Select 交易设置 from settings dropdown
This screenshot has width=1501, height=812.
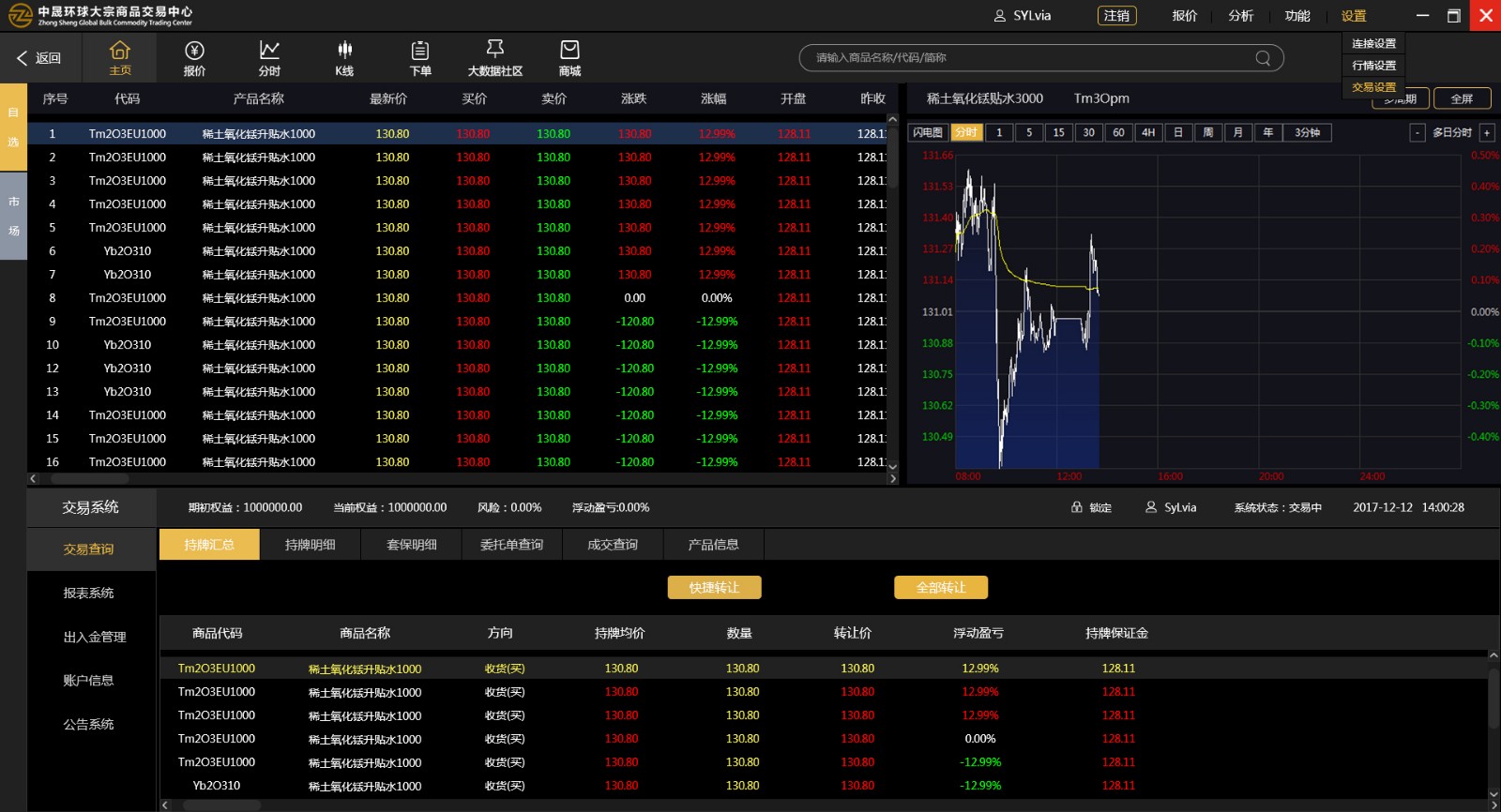1373,87
